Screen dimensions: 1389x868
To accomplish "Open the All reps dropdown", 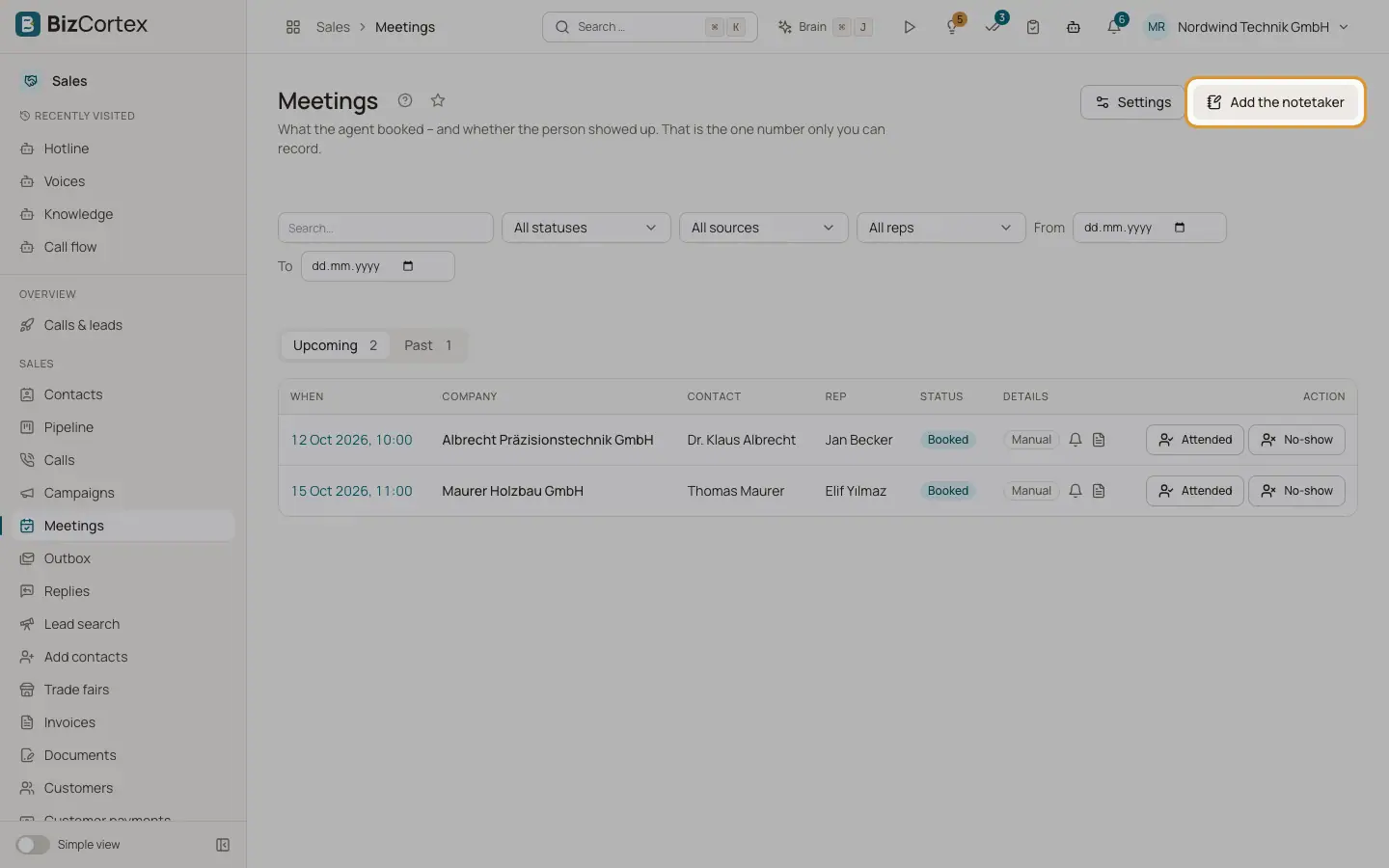I will [x=941, y=228].
